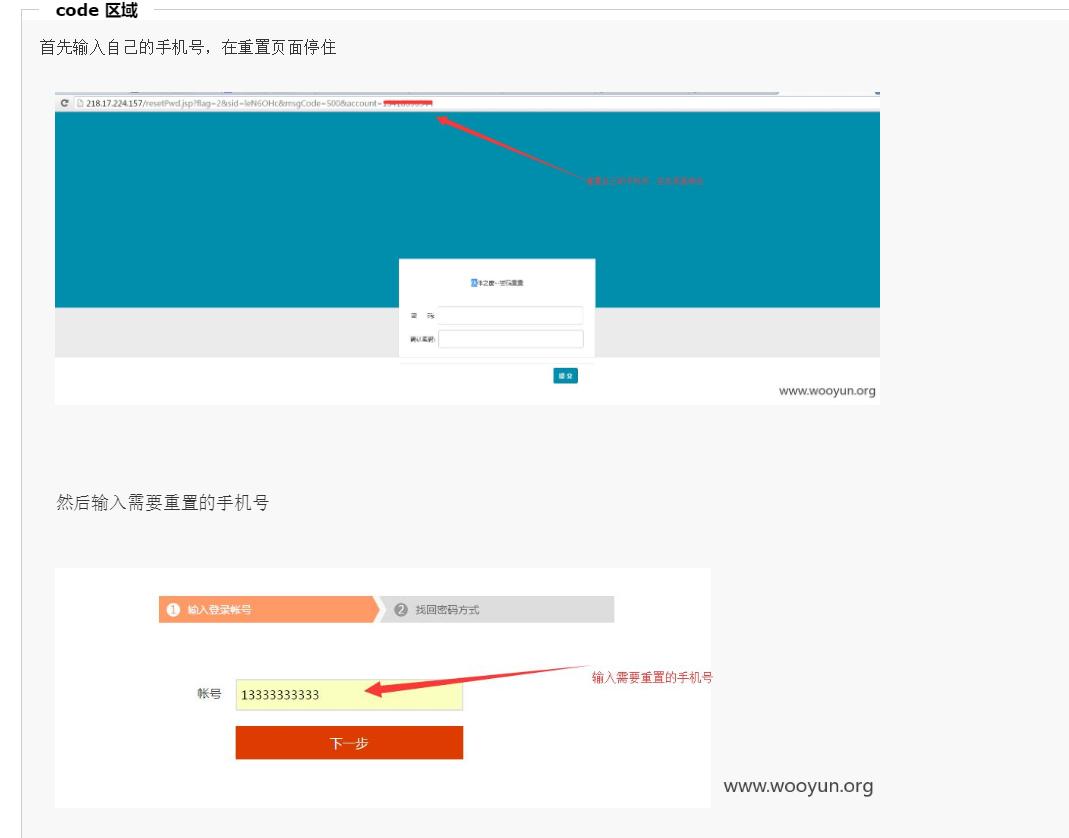Click the browser reload "C" icon
Screen dimensions: 1069x838
tap(66, 101)
